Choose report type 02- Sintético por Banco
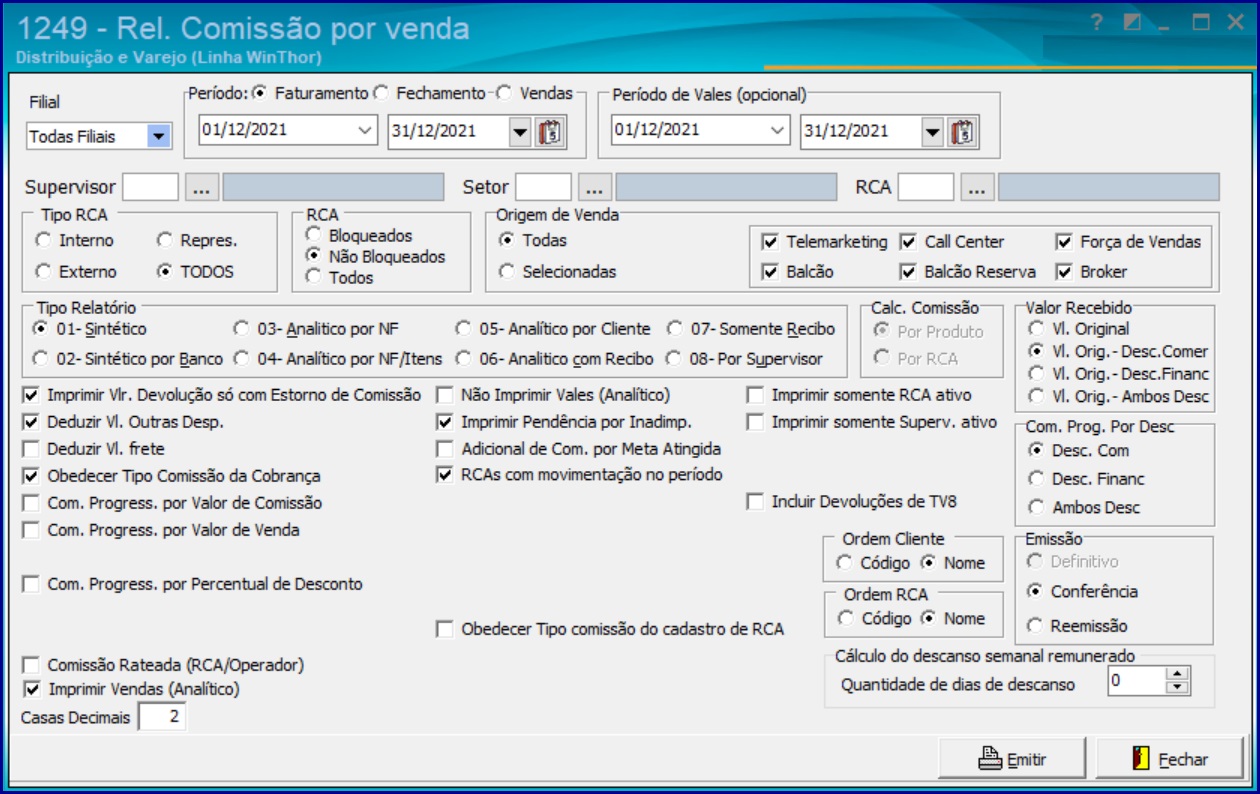This screenshot has height=794, width=1260. 129,359
